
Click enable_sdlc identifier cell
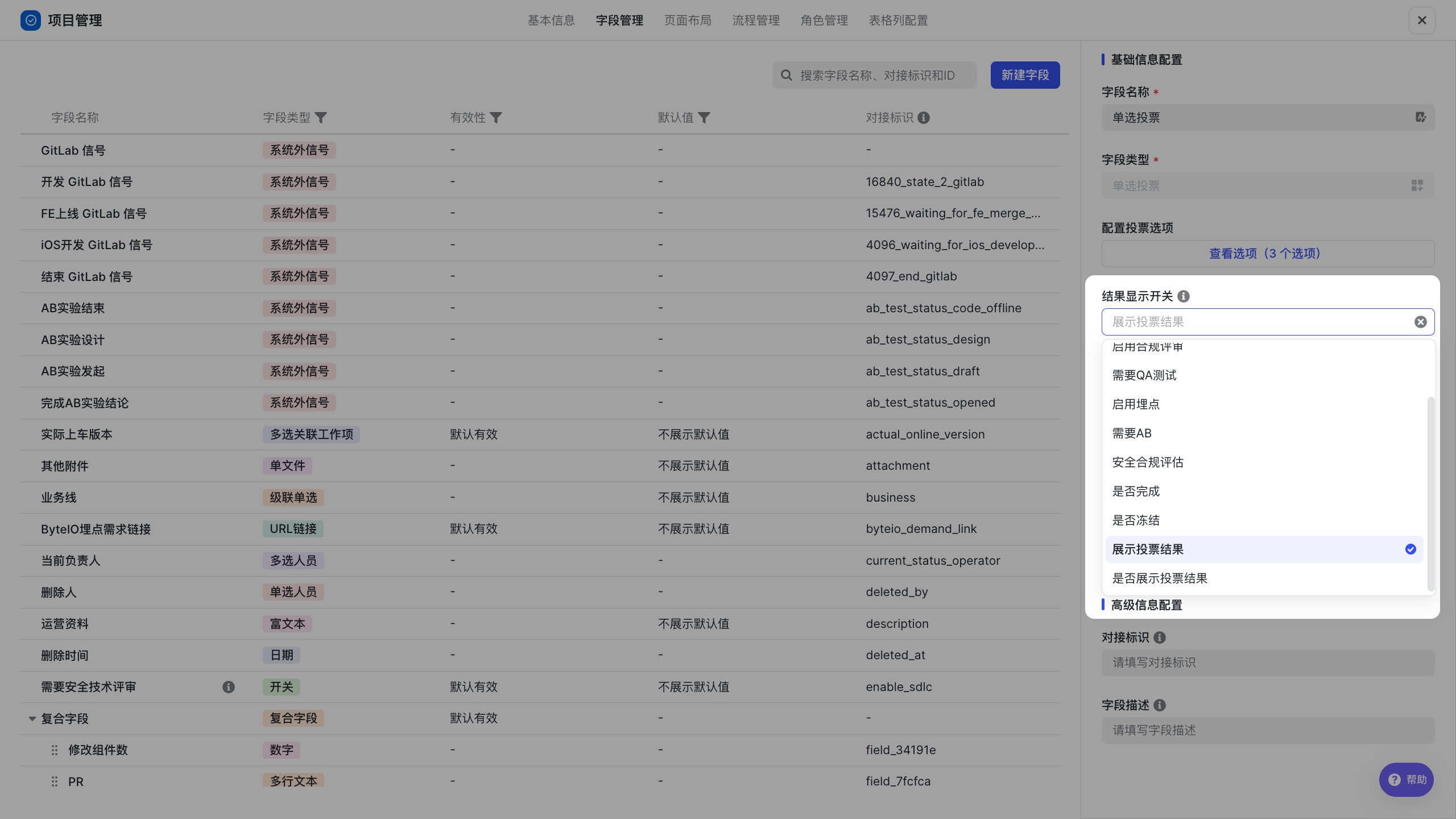[899, 687]
